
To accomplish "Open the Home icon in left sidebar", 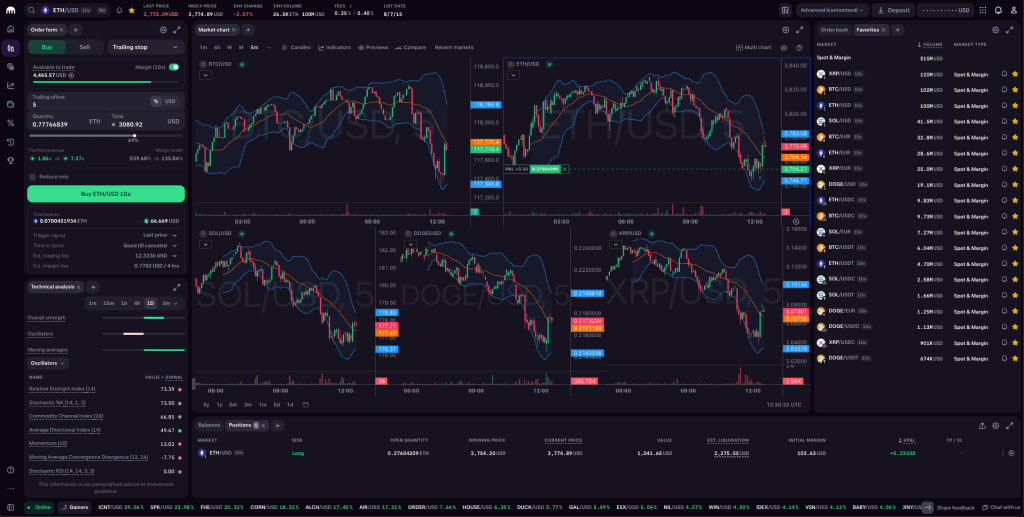I will (x=10, y=28).
